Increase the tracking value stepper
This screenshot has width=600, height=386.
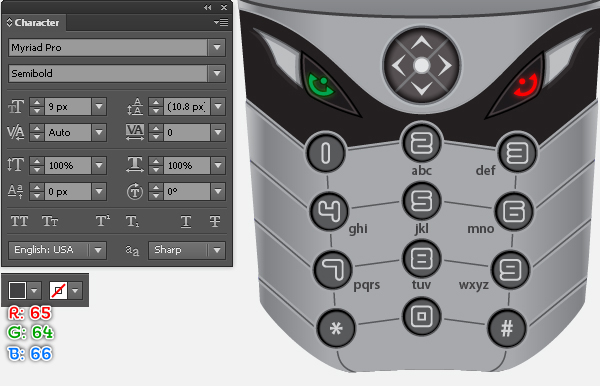tap(156, 129)
